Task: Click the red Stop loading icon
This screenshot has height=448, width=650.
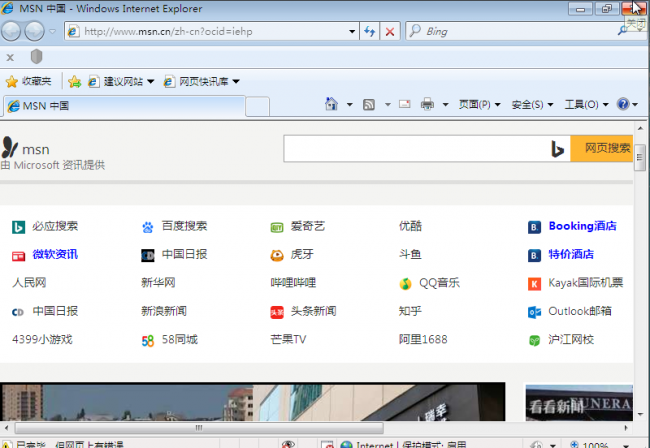Action: 390,31
